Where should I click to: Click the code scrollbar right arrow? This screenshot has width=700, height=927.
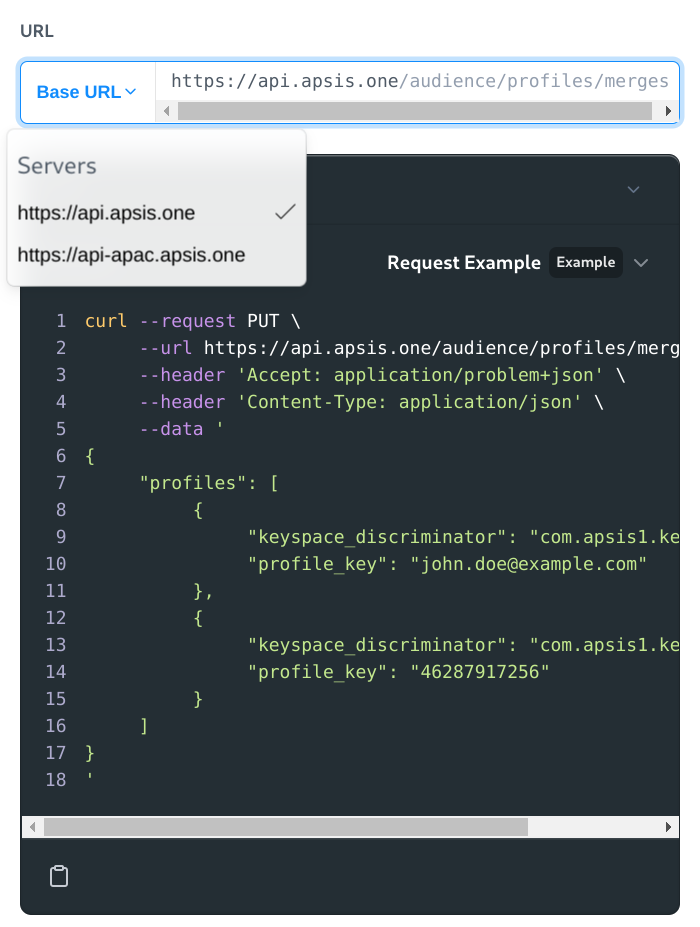(x=668, y=826)
